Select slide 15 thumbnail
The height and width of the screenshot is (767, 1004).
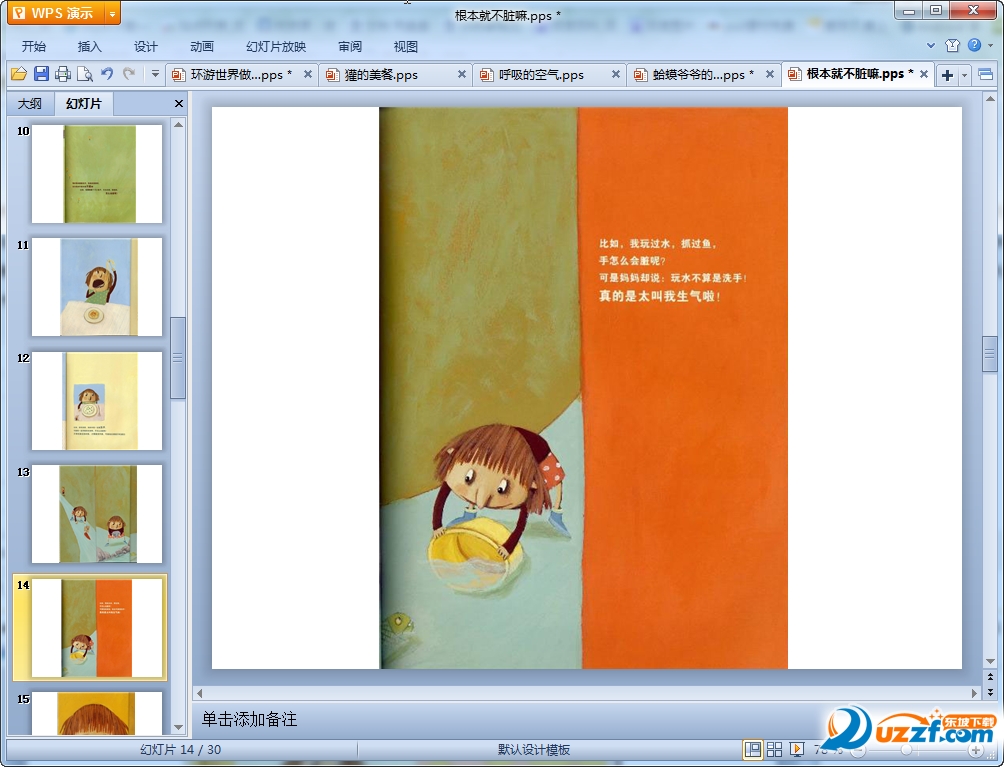[97, 713]
